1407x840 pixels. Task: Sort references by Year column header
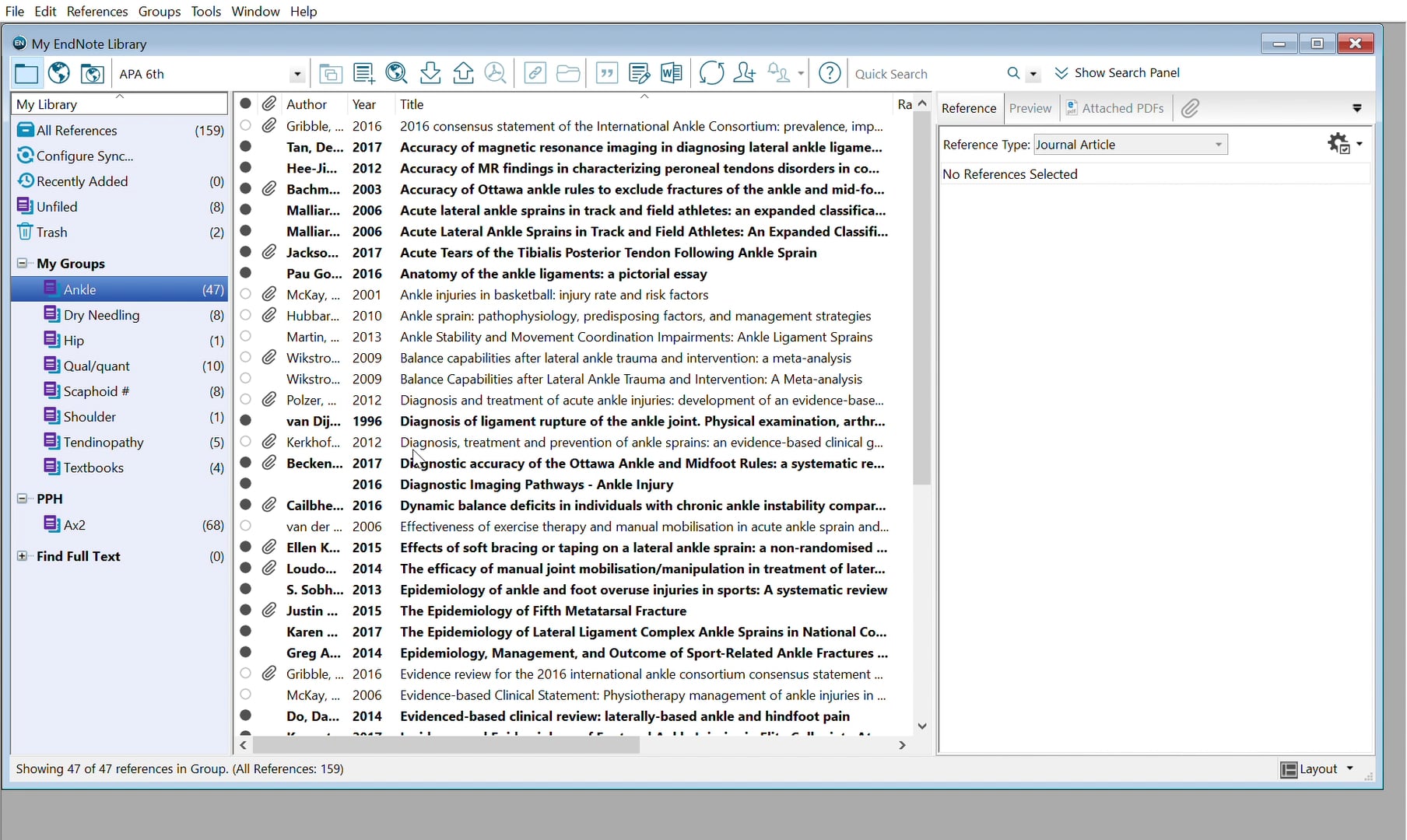pos(364,104)
